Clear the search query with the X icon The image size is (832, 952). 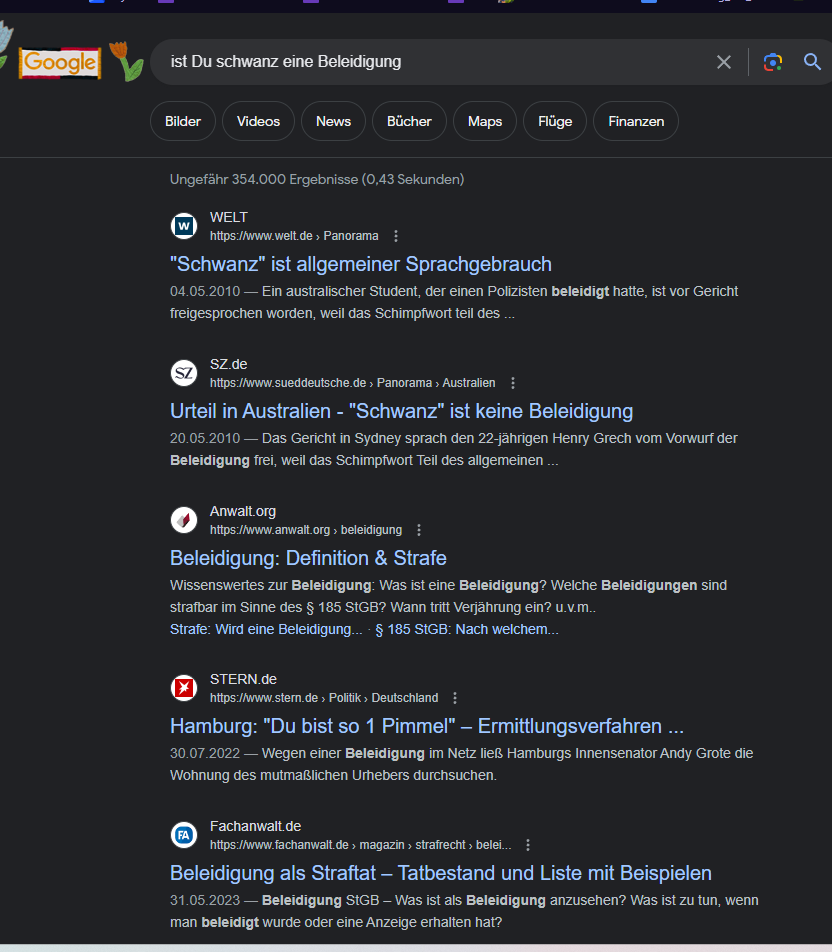click(x=723, y=62)
